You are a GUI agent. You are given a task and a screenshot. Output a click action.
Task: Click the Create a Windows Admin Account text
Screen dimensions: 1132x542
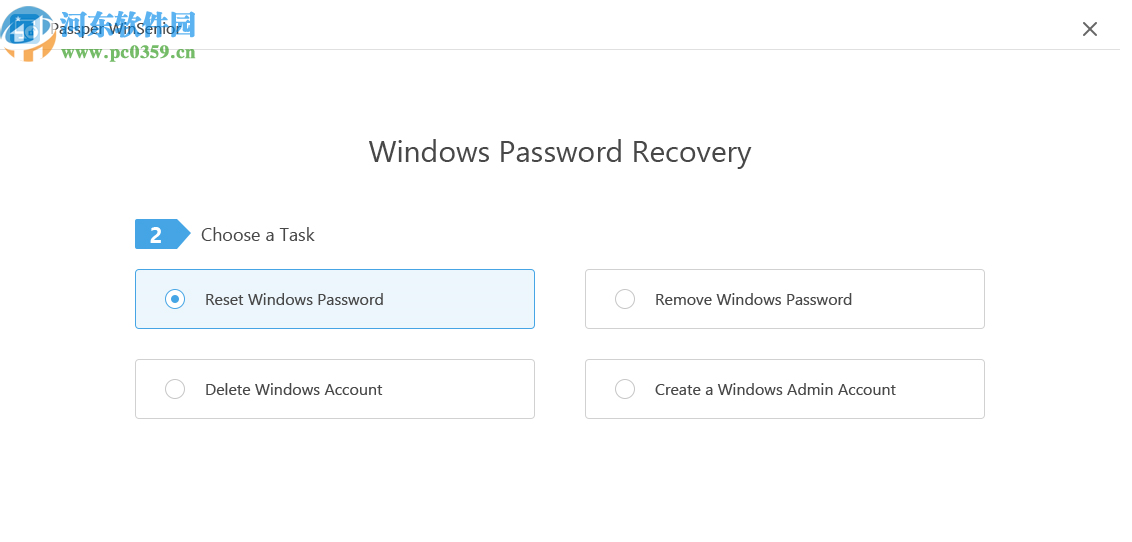775,389
